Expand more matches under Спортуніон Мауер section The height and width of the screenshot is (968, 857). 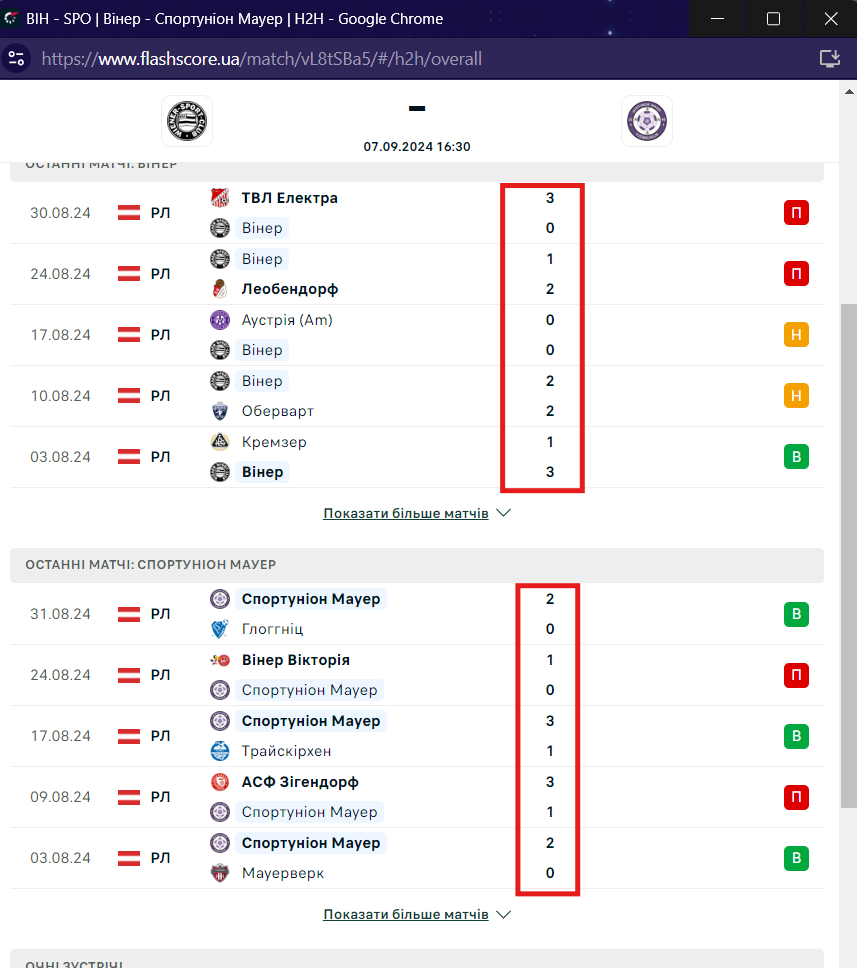tap(406, 914)
